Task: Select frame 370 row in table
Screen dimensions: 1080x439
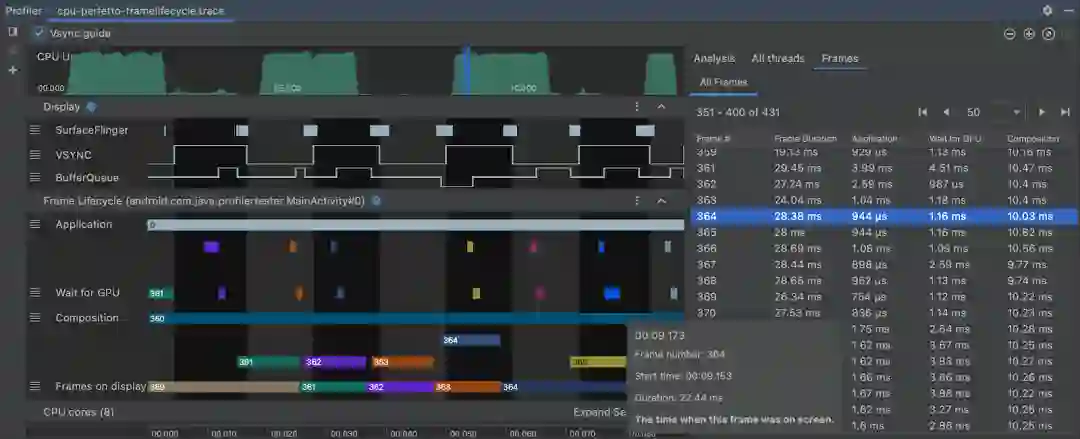Action: pyautogui.click(x=884, y=312)
